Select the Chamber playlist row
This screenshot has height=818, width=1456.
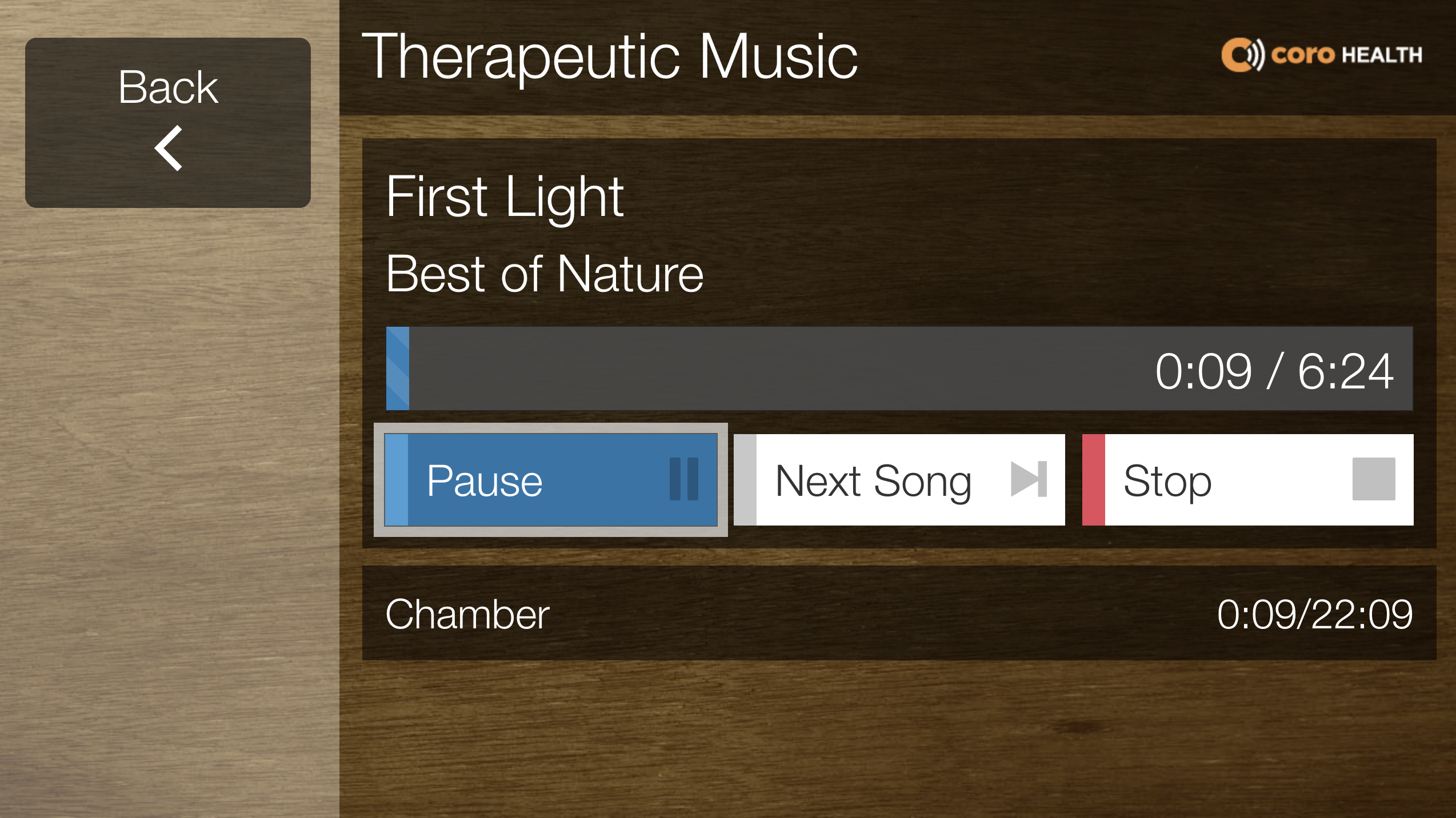tap(899, 613)
